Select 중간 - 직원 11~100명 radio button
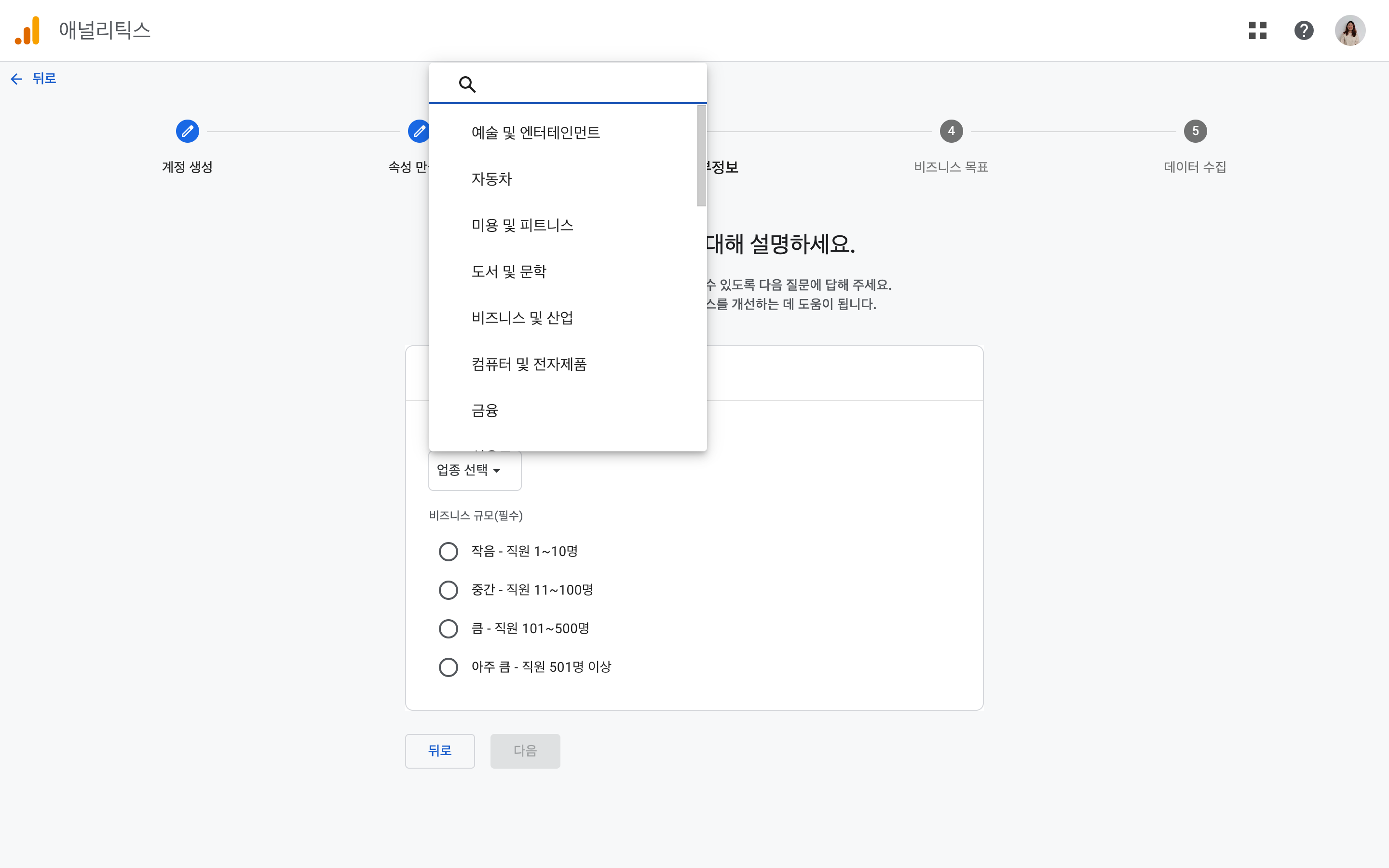 click(448, 590)
